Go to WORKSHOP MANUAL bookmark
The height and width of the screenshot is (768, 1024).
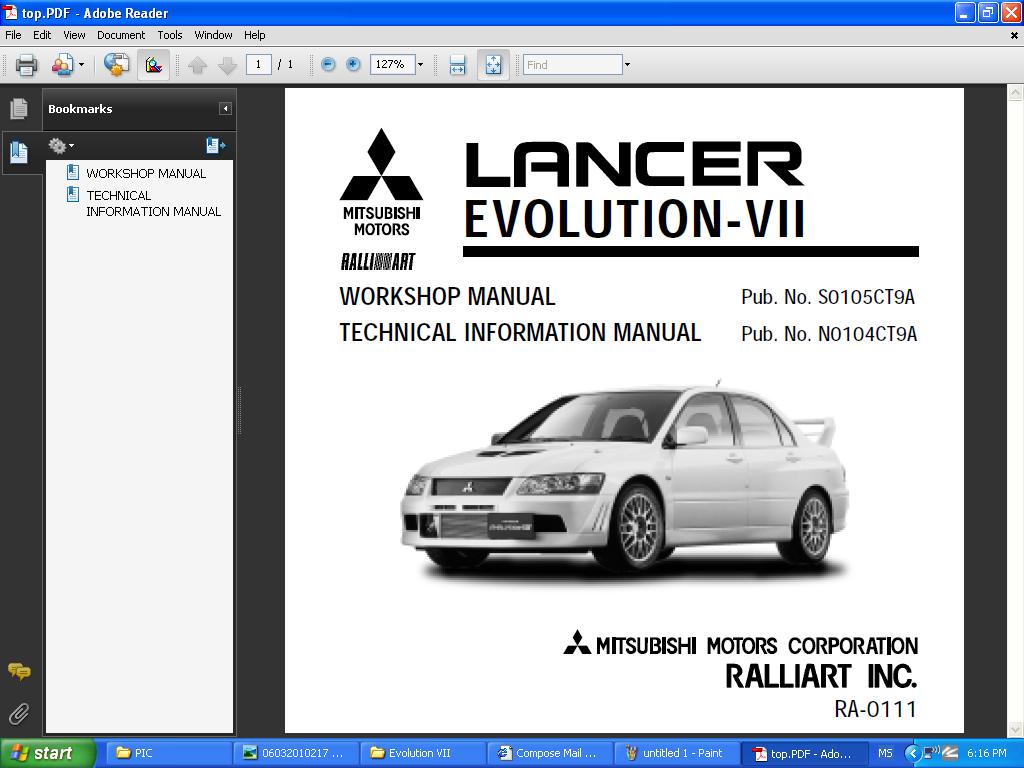[146, 173]
